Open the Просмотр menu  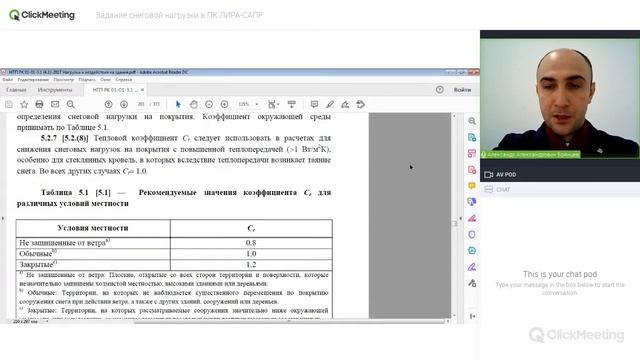64,80
